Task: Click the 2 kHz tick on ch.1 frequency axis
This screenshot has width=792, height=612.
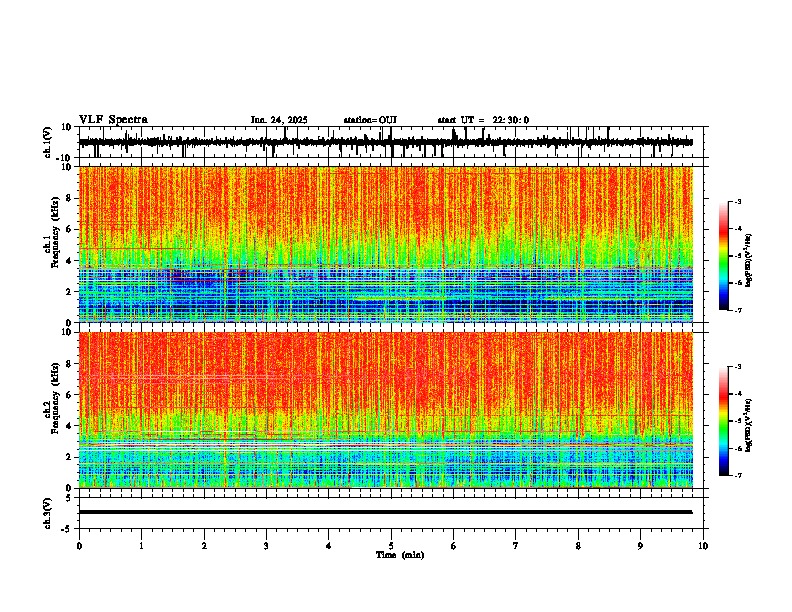Action: [x=69, y=291]
